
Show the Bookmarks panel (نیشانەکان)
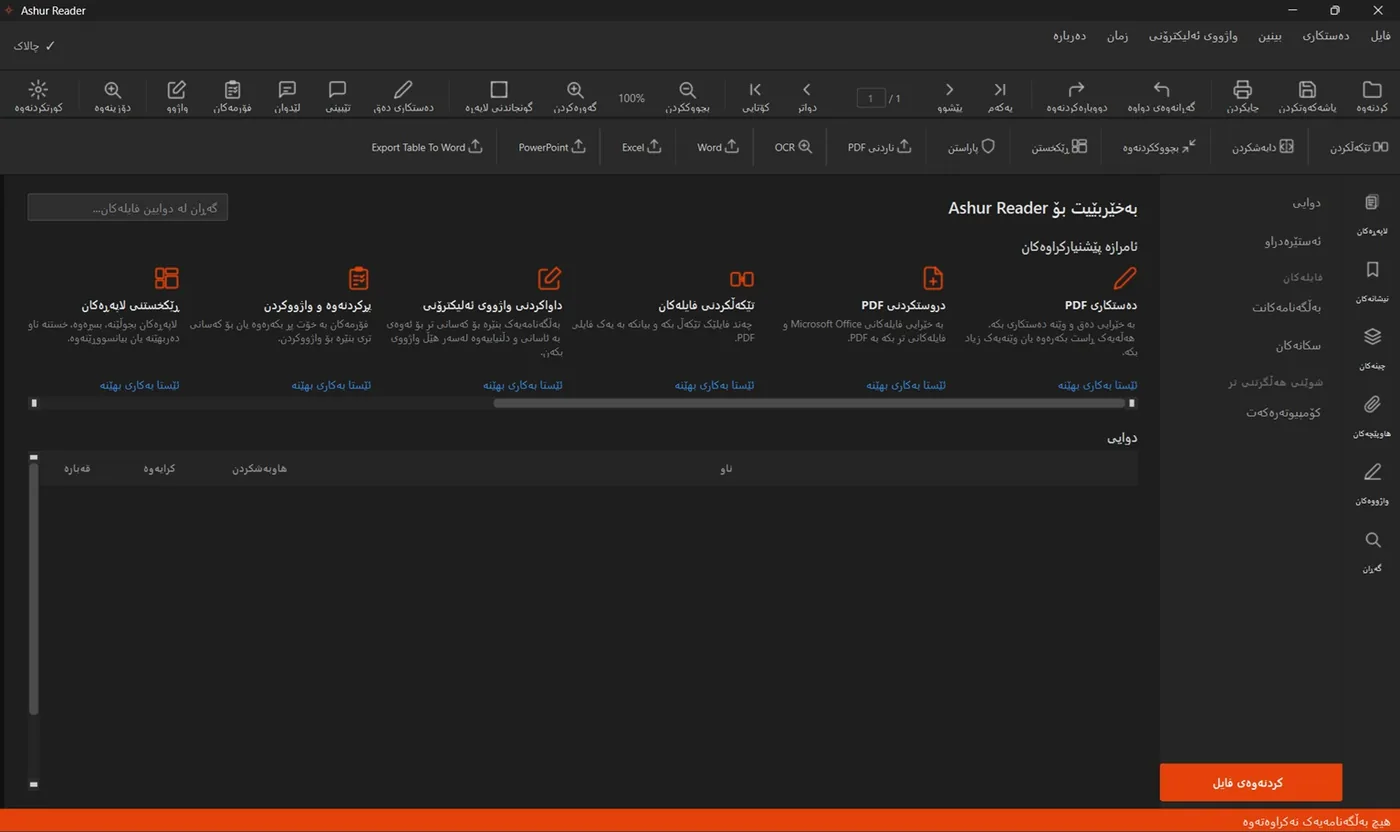pos(1372,282)
